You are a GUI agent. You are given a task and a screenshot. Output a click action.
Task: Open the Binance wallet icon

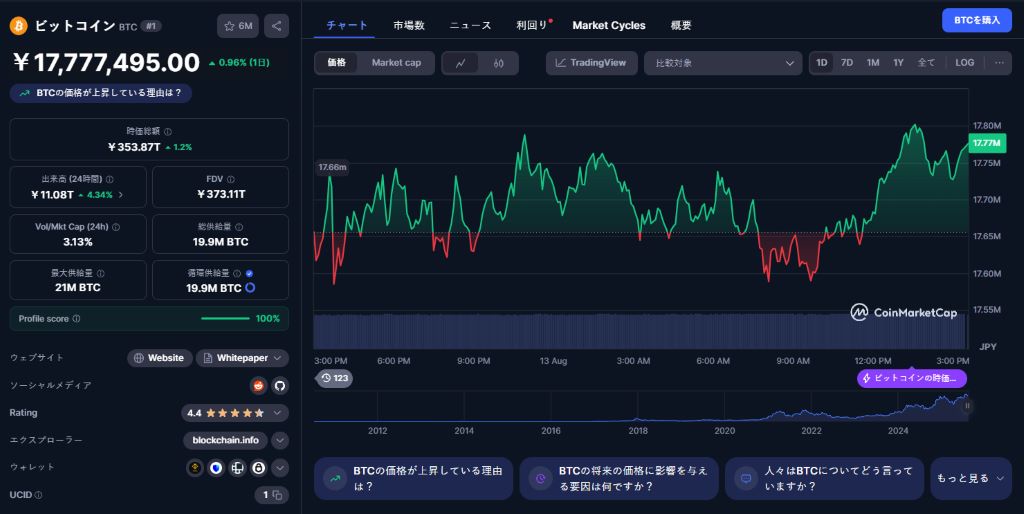pos(195,468)
